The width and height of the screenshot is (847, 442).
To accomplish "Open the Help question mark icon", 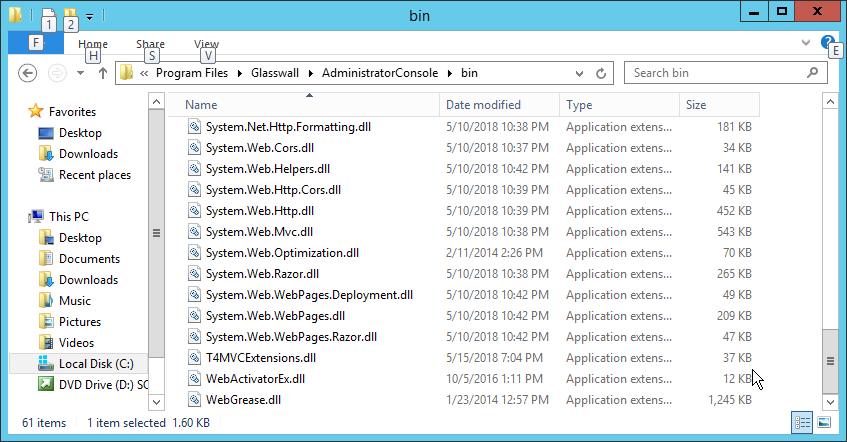I will (x=827, y=43).
